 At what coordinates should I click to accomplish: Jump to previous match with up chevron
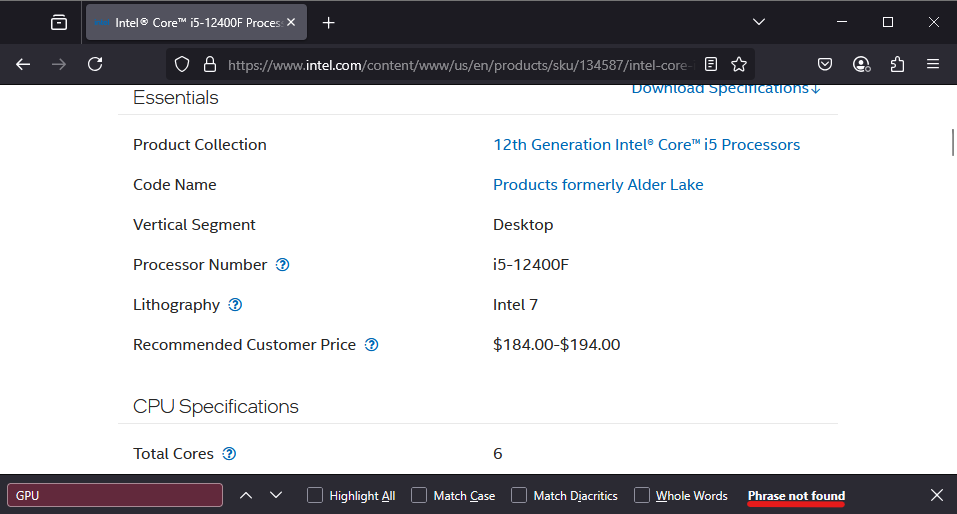pyautogui.click(x=246, y=495)
